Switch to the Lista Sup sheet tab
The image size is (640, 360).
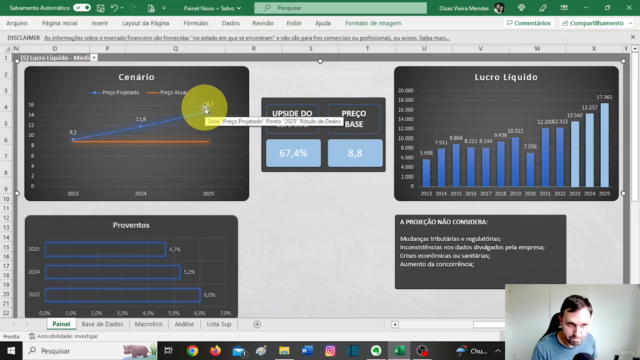click(x=219, y=324)
